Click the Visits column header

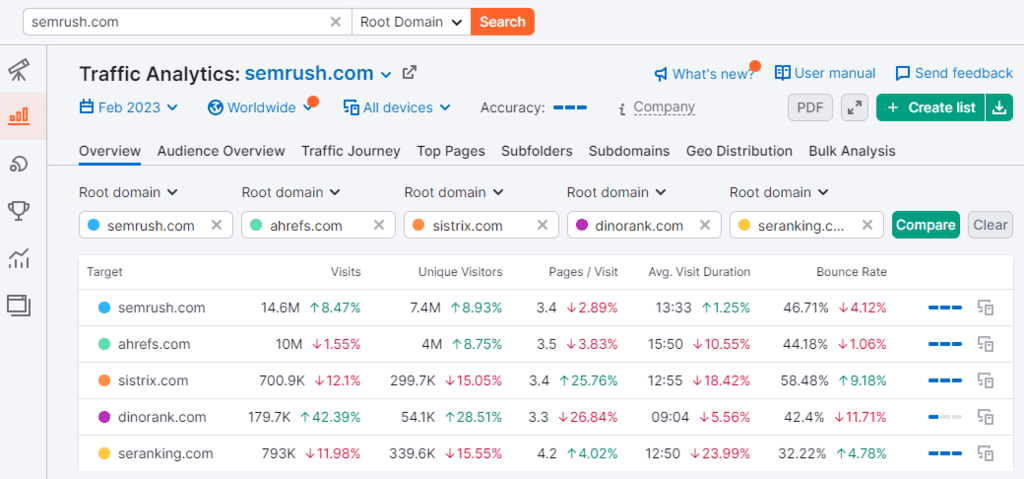point(345,272)
